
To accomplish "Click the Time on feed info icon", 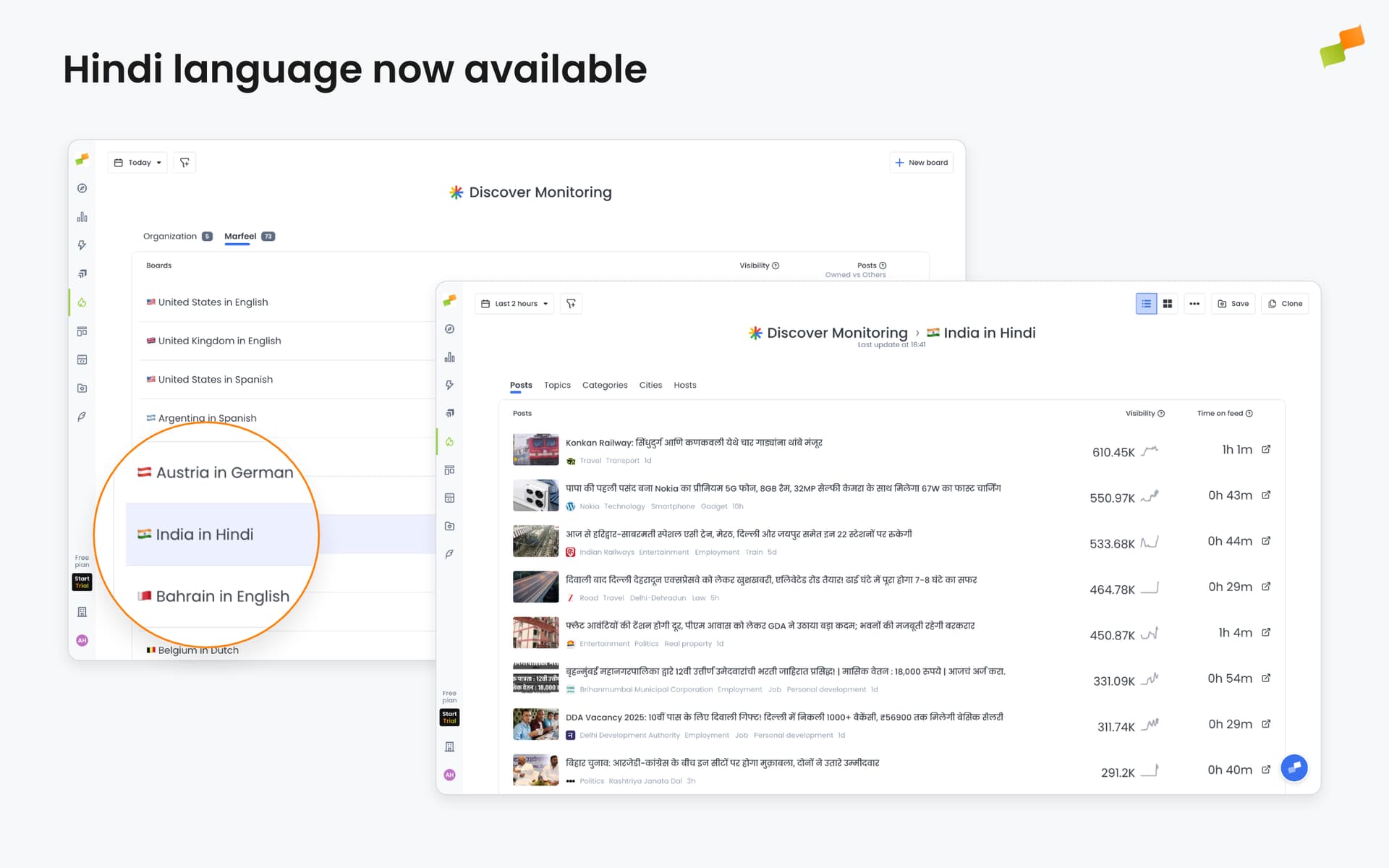I will point(1249,414).
